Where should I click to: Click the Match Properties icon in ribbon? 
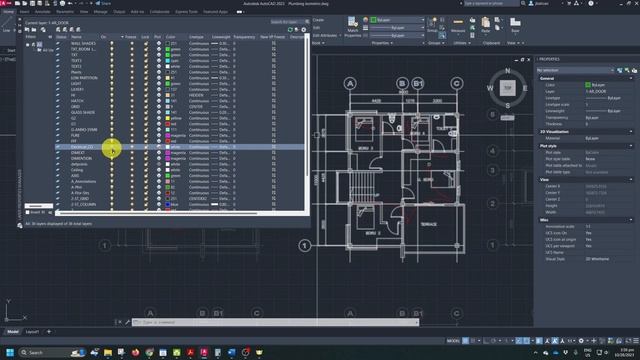pyautogui.click(x=352, y=22)
